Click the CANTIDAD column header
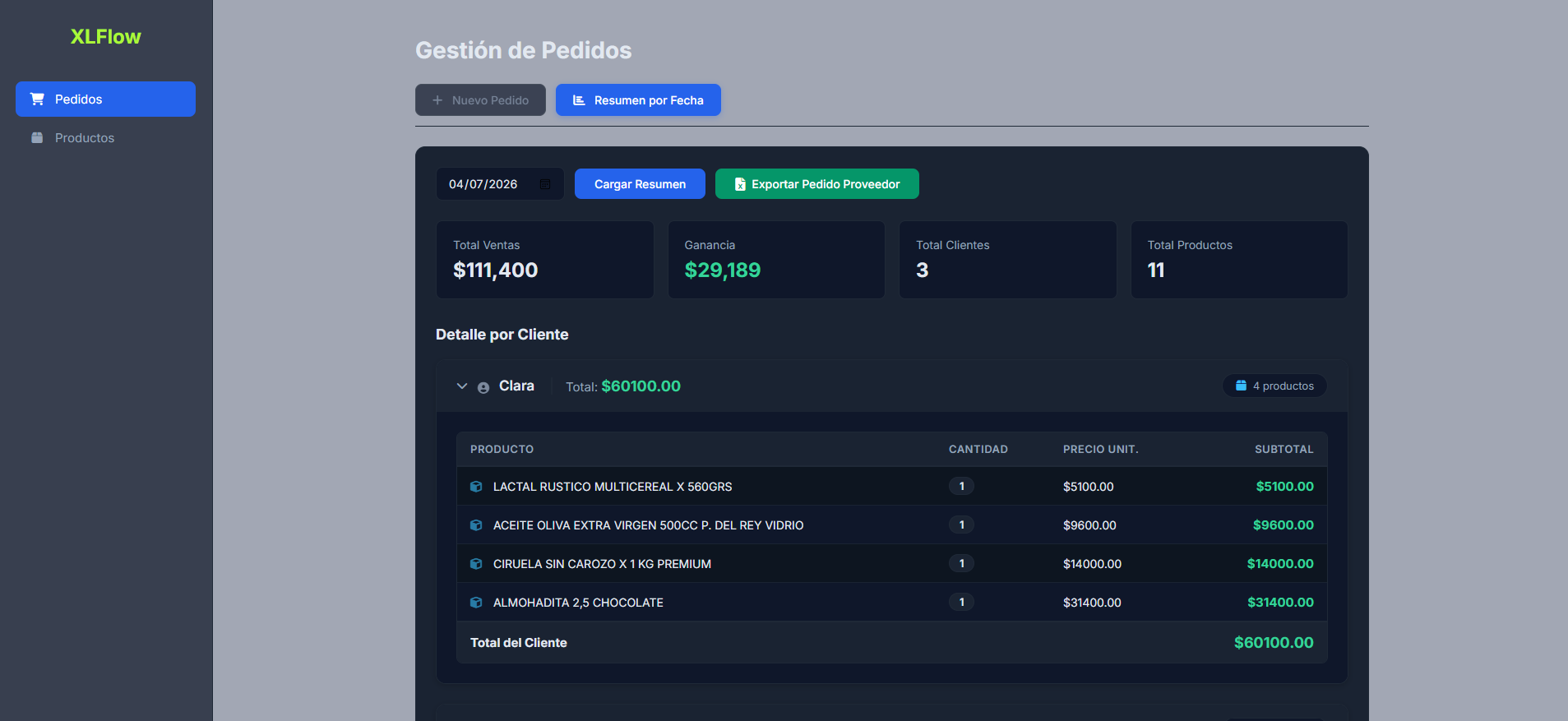Viewport: 1568px width, 721px height. pos(978,450)
